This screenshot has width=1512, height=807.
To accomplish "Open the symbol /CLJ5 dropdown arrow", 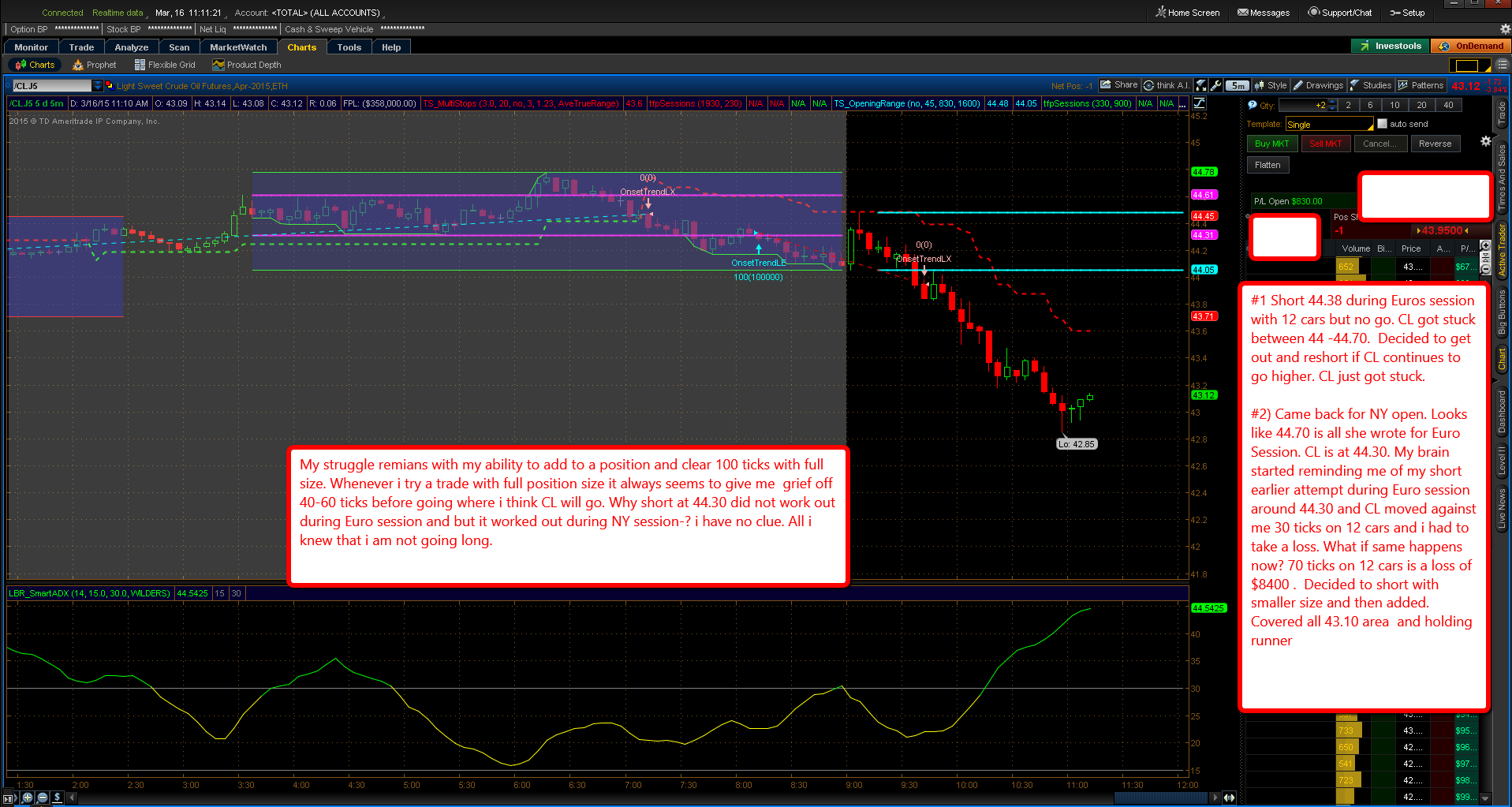I will click(x=97, y=85).
